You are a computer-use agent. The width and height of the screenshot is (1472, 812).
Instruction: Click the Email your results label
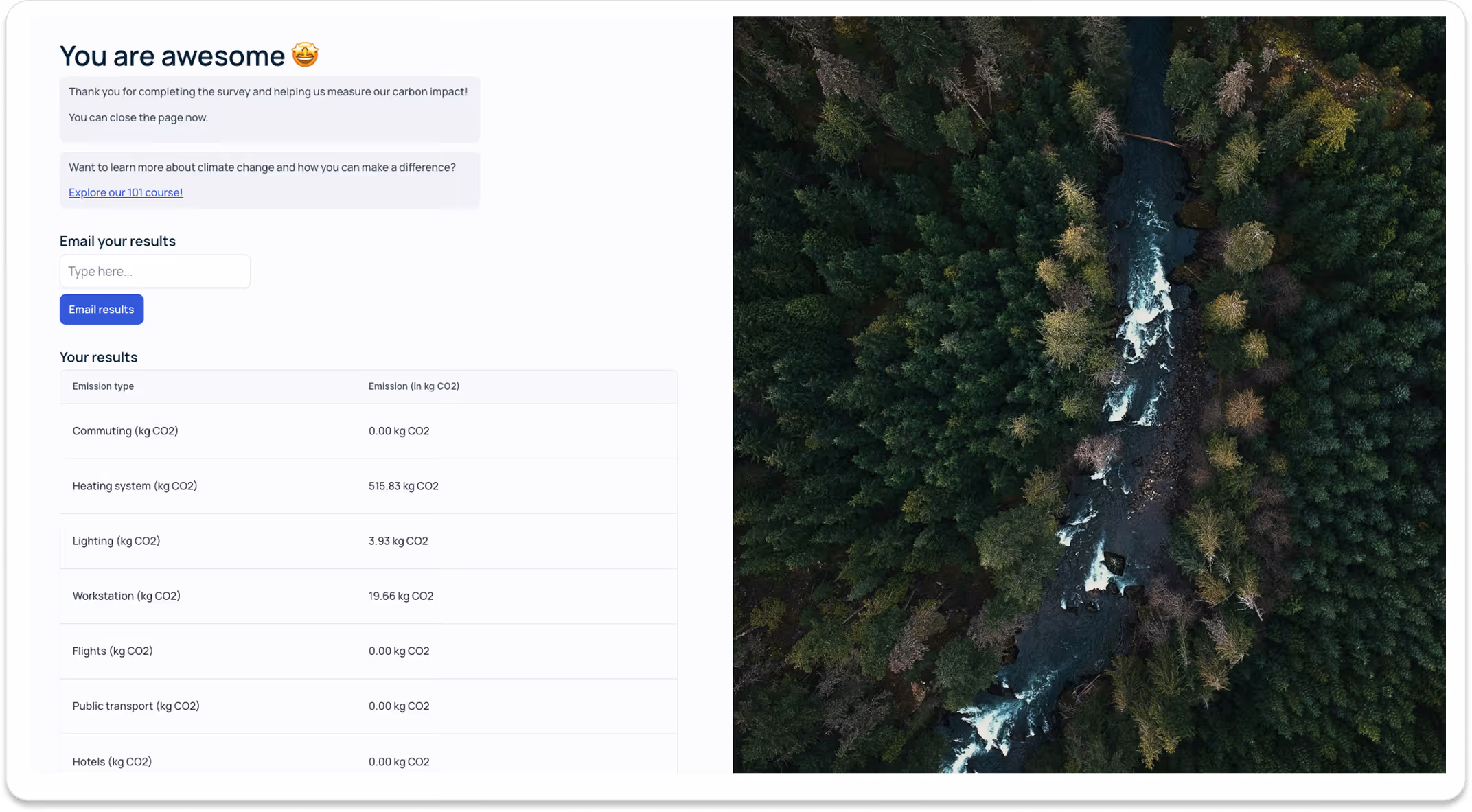click(117, 241)
